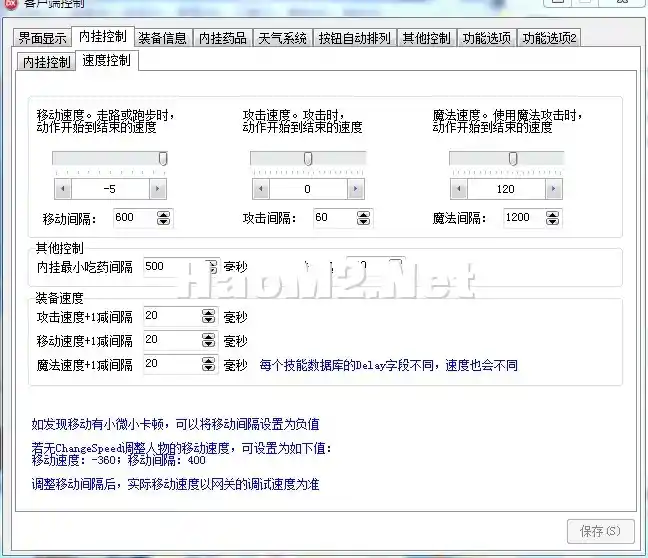Click the 攻击速度 description text
The height and width of the screenshot is (558, 648).
click(303, 121)
